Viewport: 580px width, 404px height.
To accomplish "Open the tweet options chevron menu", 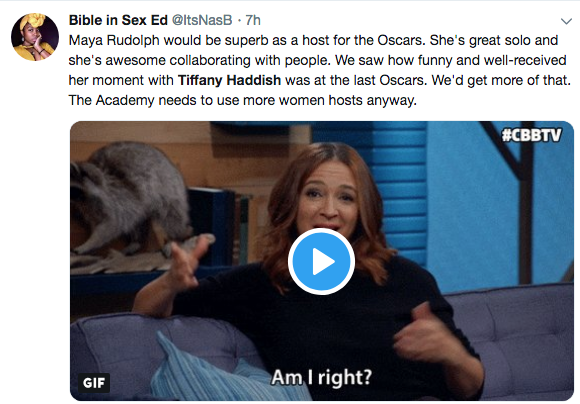I will pyautogui.click(x=566, y=21).
